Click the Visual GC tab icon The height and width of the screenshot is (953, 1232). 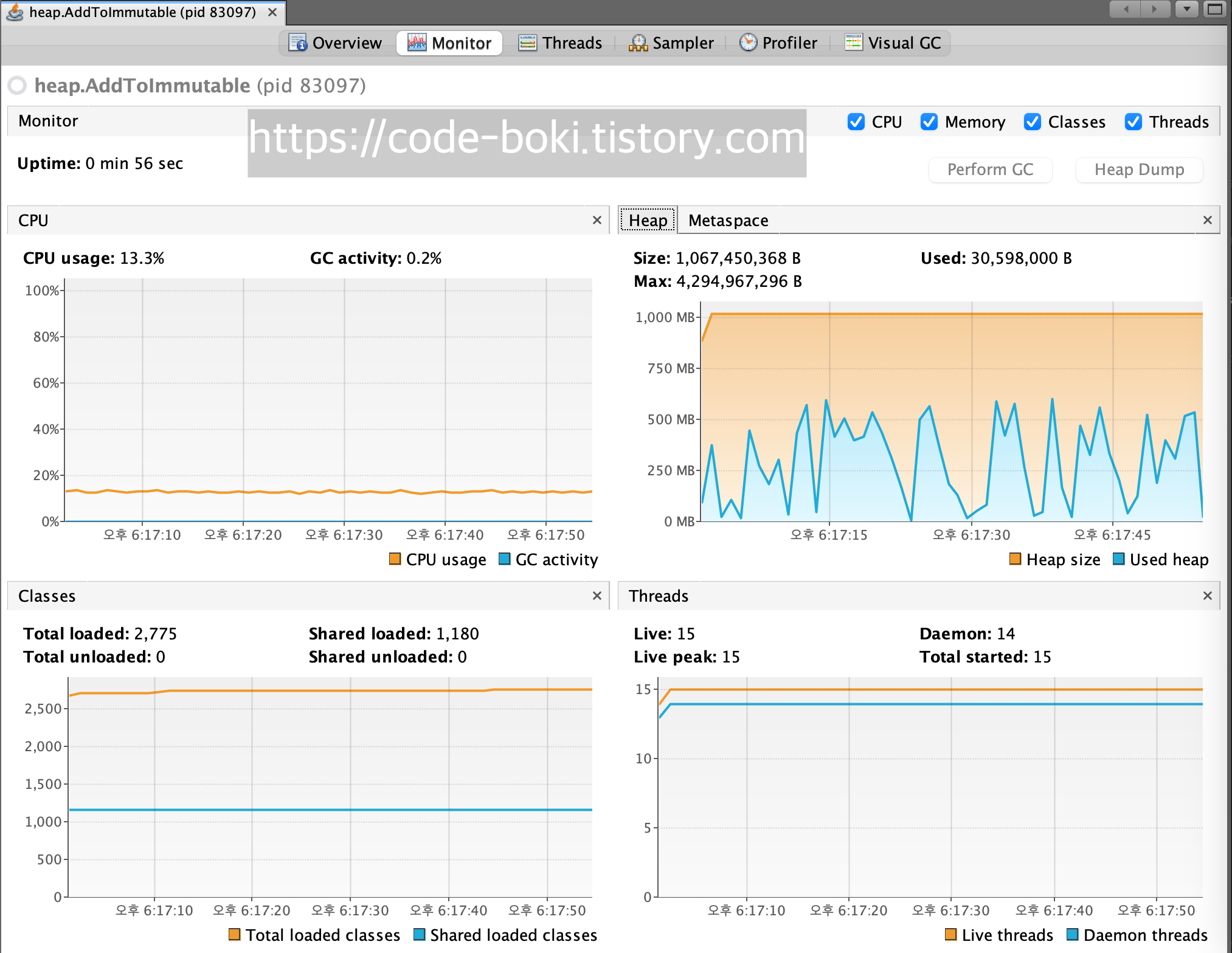click(x=854, y=43)
